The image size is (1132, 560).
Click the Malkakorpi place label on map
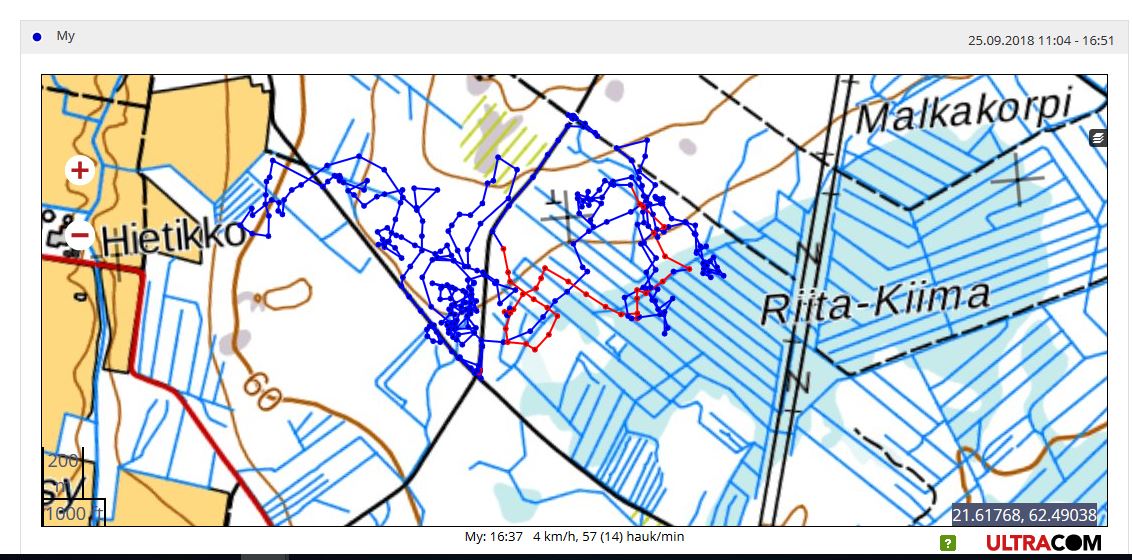click(x=964, y=111)
